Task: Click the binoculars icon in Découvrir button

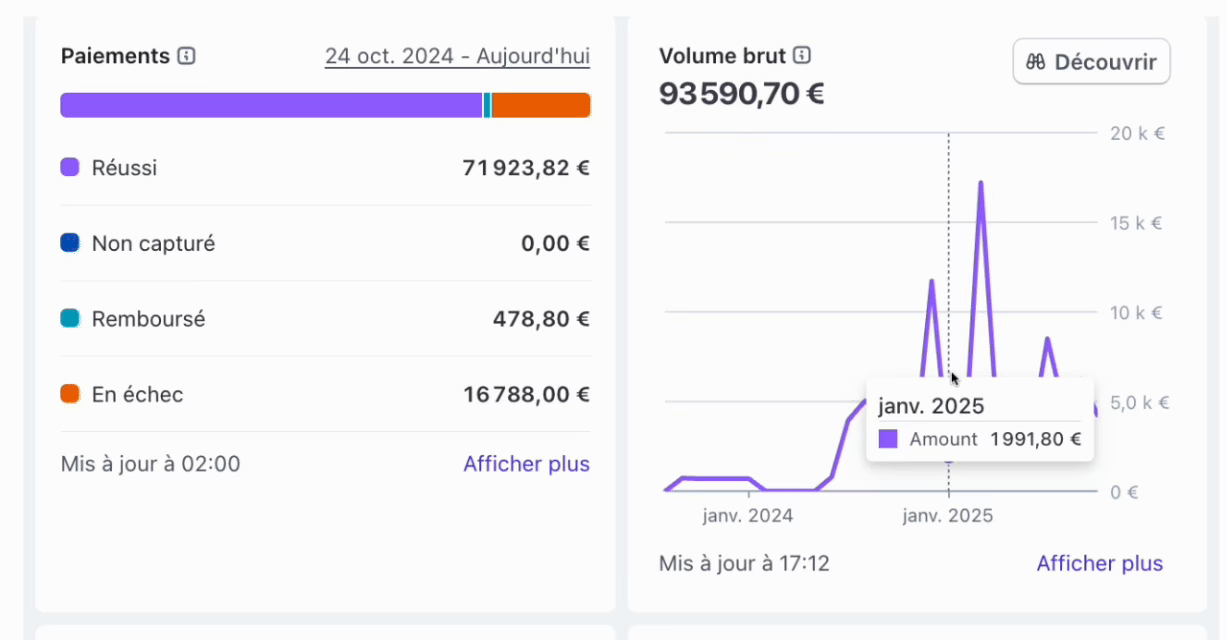Action: click(x=1036, y=61)
